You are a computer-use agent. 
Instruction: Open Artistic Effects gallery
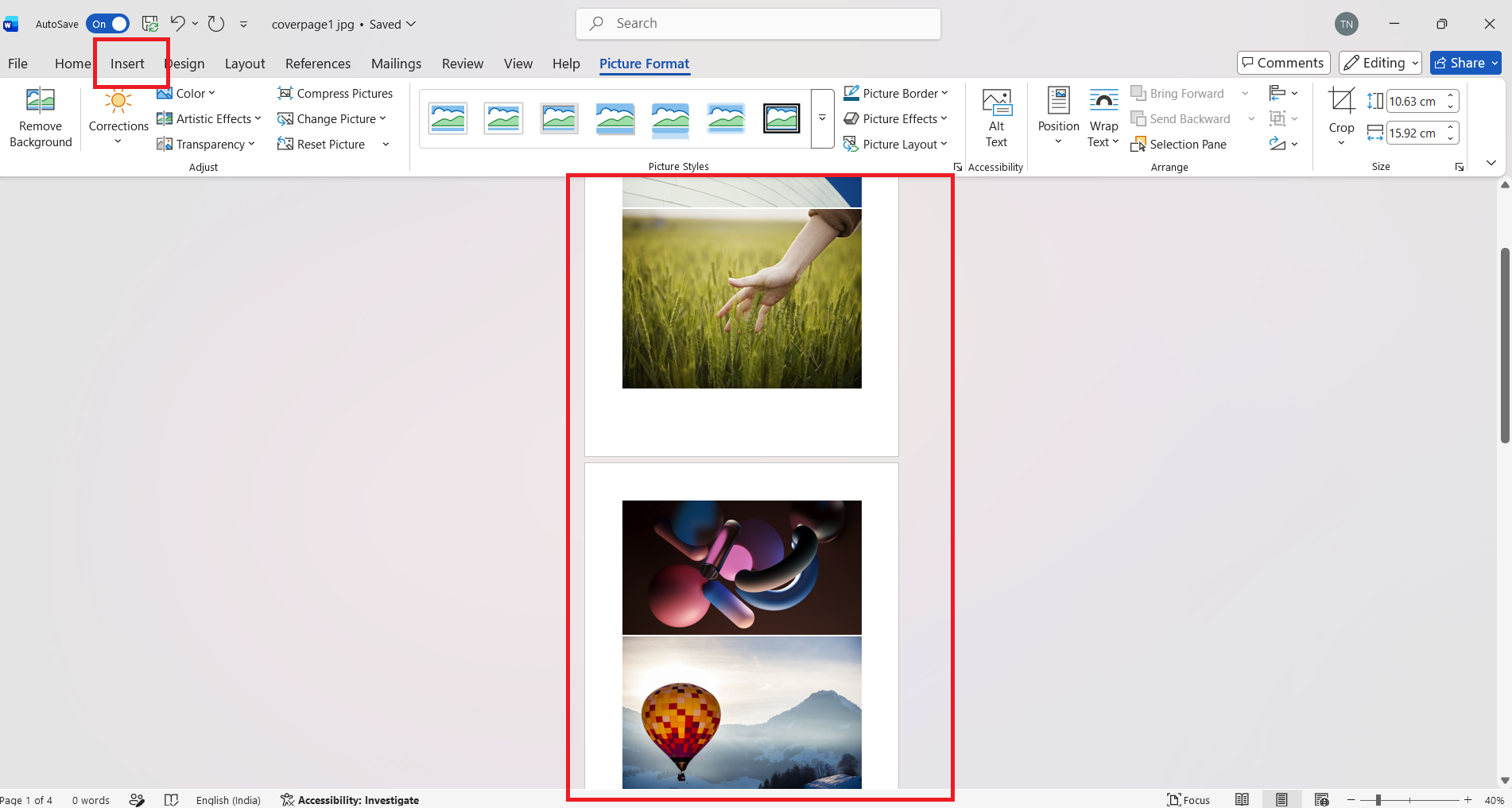209,118
